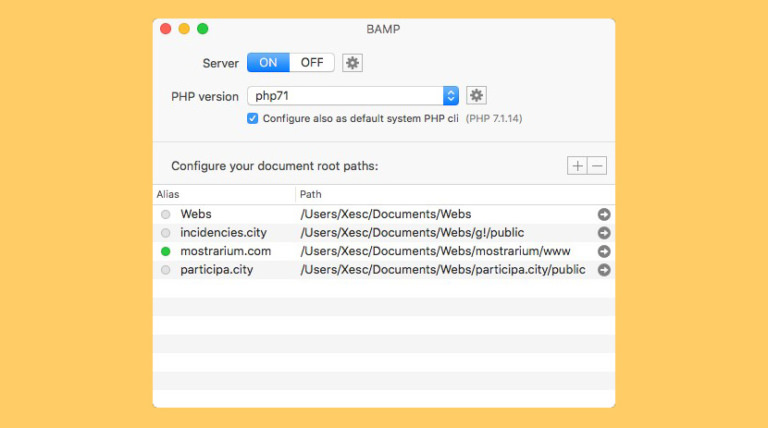Open the server settings gear
Viewport: 768px width, 428px height.
[x=352, y=63]
